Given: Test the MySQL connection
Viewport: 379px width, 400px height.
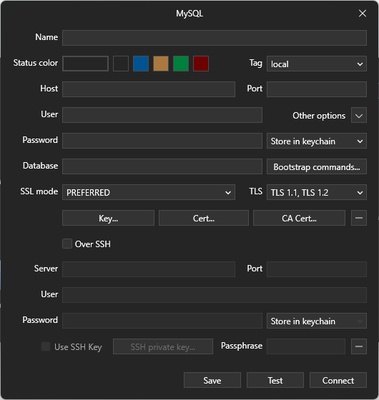Looking at the screenshot, I should coord(275,380).
